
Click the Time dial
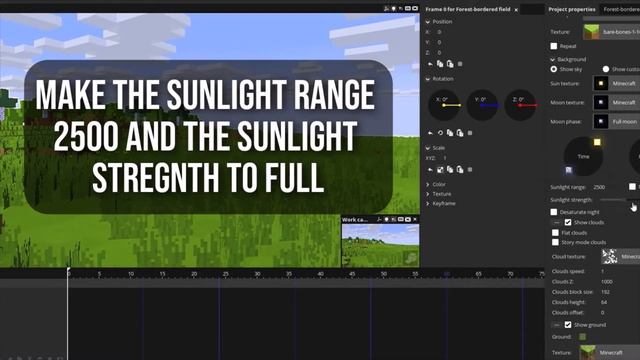click(x=583, y=156)
